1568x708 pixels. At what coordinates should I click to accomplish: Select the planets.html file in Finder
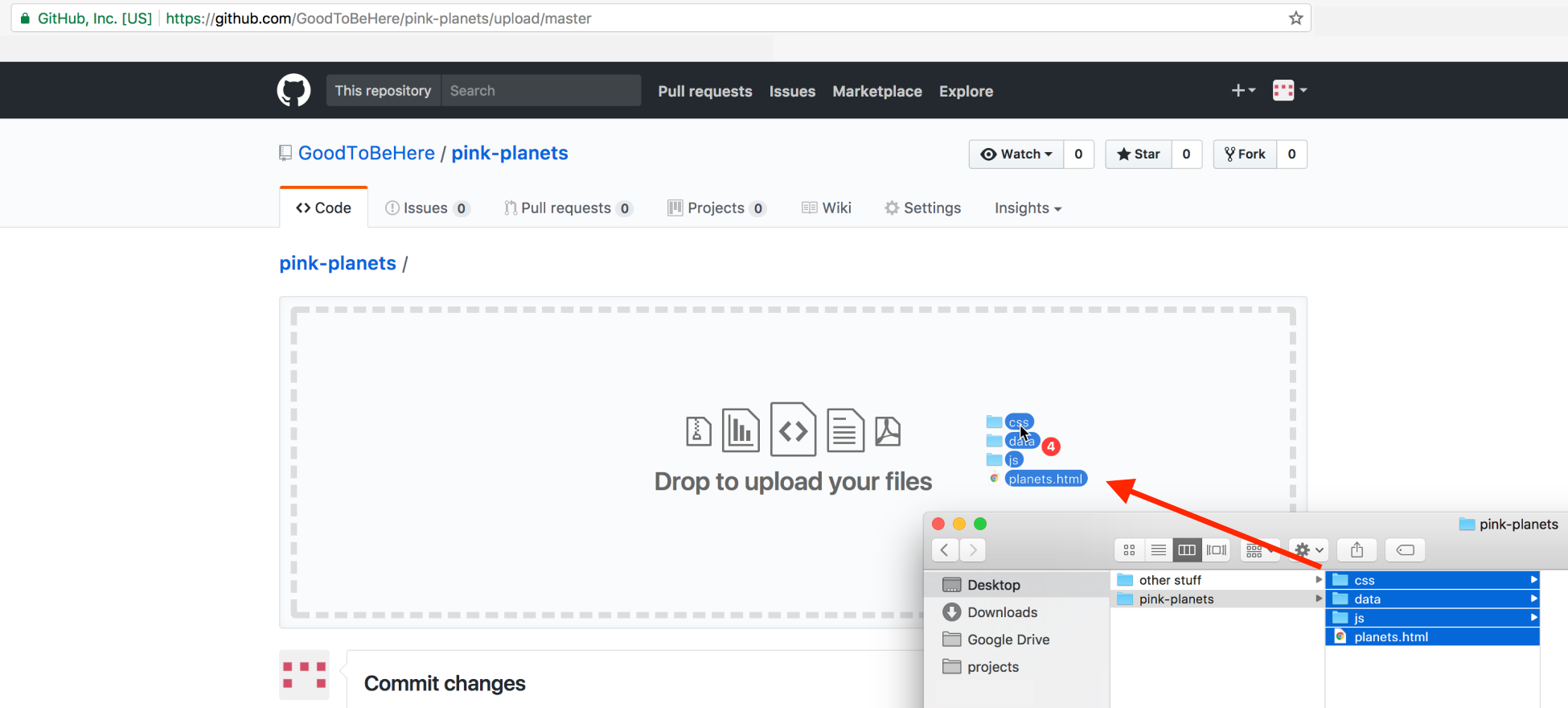[1432, 636]
